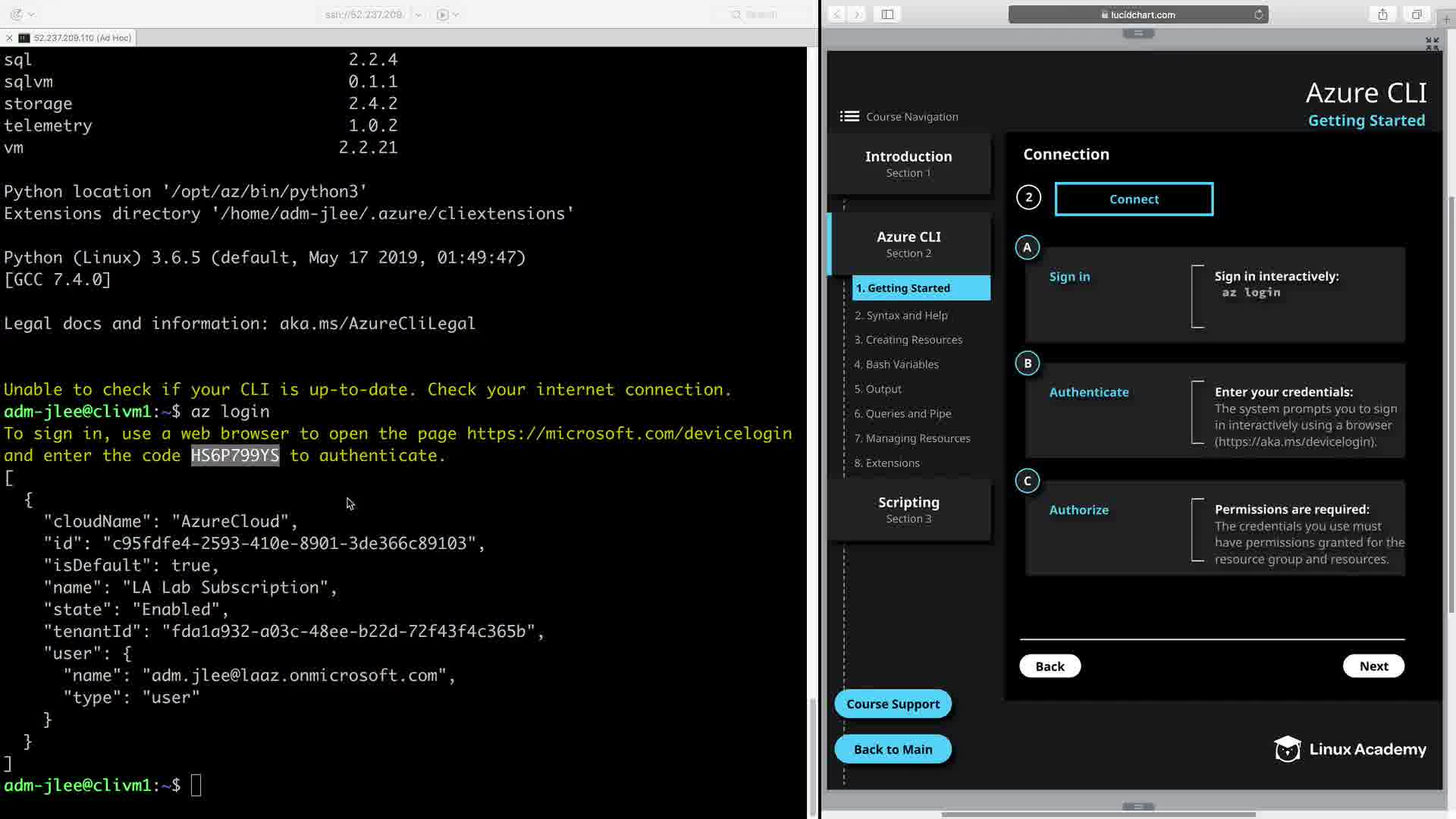Go back in Safari history
This screenshot has width=1456, height=819.
coord(836,14)
